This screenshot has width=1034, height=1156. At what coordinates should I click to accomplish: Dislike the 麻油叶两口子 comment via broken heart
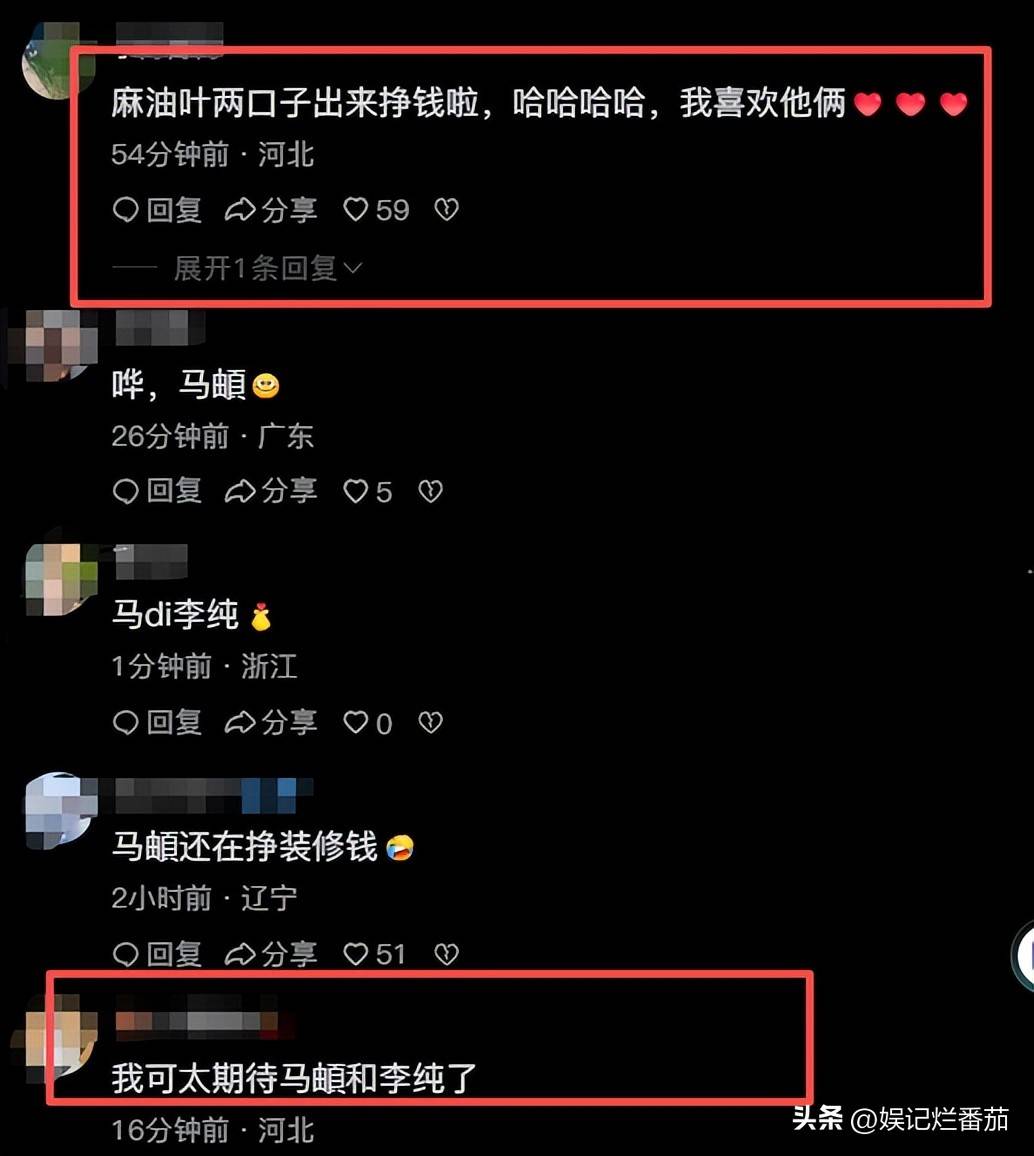447,210
